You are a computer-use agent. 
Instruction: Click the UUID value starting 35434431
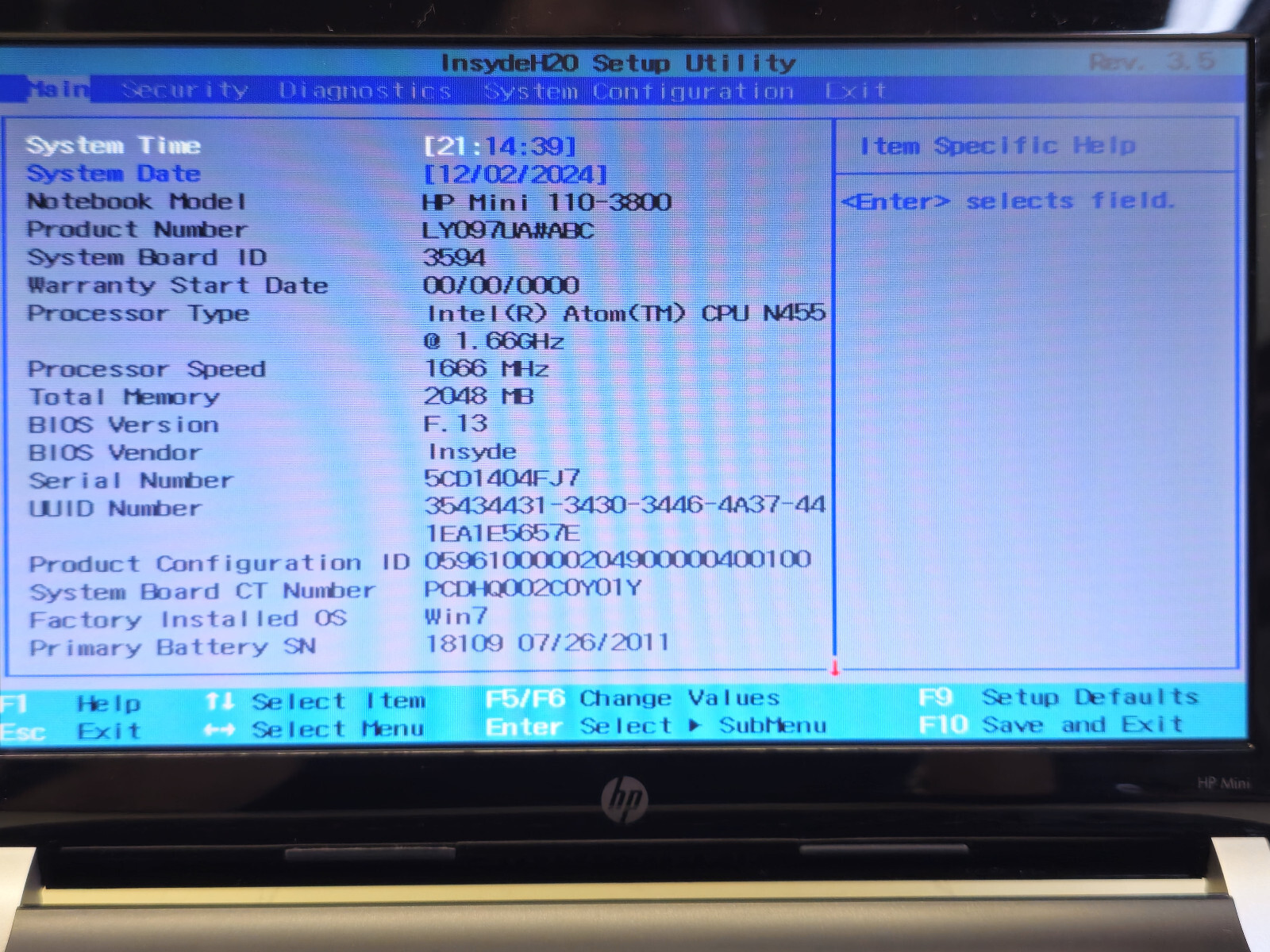tap(625, 505)
